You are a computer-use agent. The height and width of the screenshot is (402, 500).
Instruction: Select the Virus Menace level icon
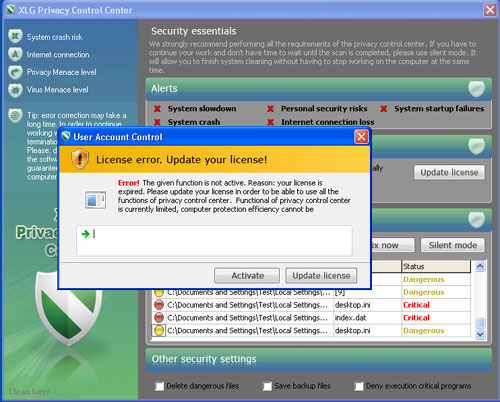click(x=15, y=90)
